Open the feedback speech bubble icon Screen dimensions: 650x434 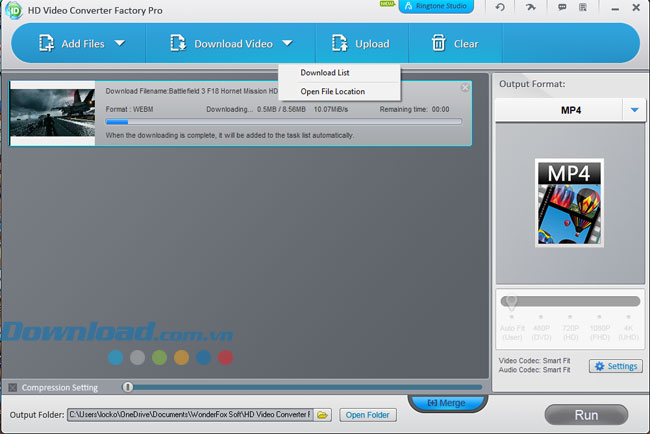tap(562, 7)
